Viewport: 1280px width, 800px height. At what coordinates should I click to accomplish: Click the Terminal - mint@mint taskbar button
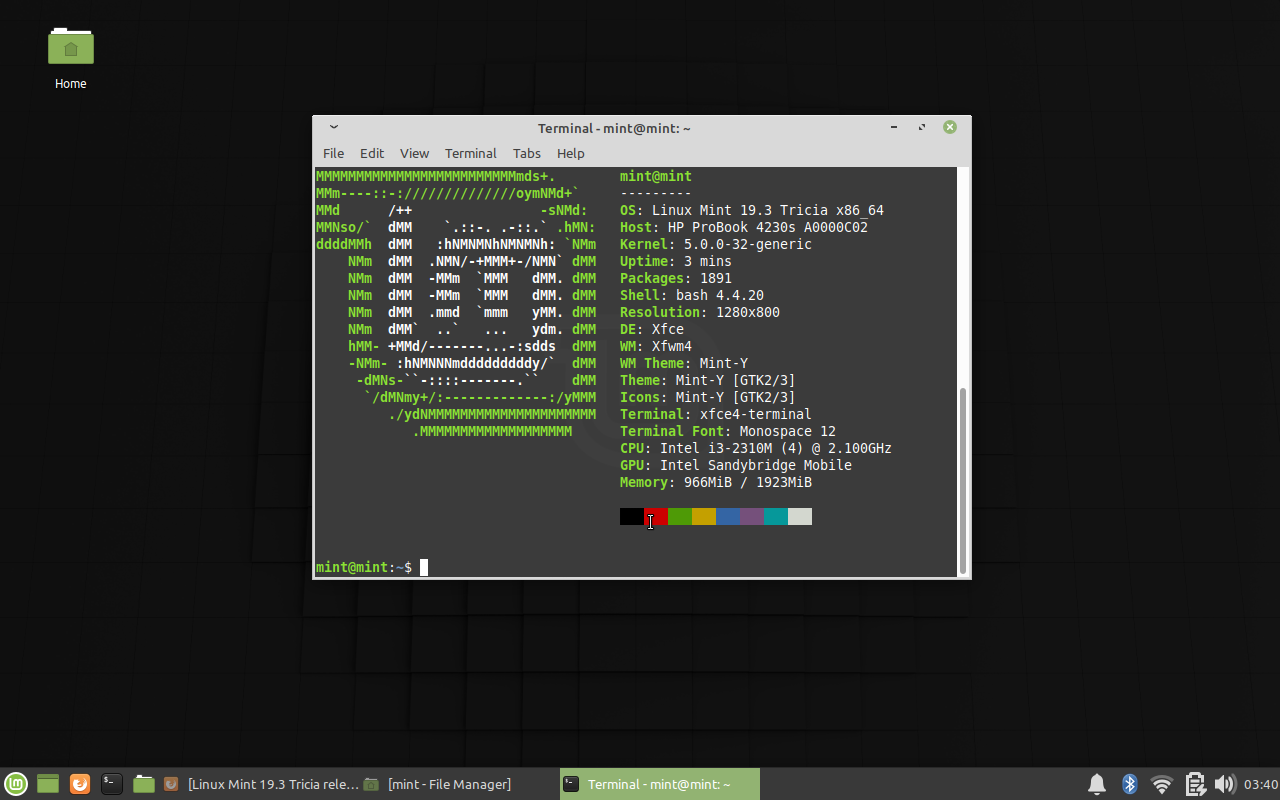click(x=660, y=784)
